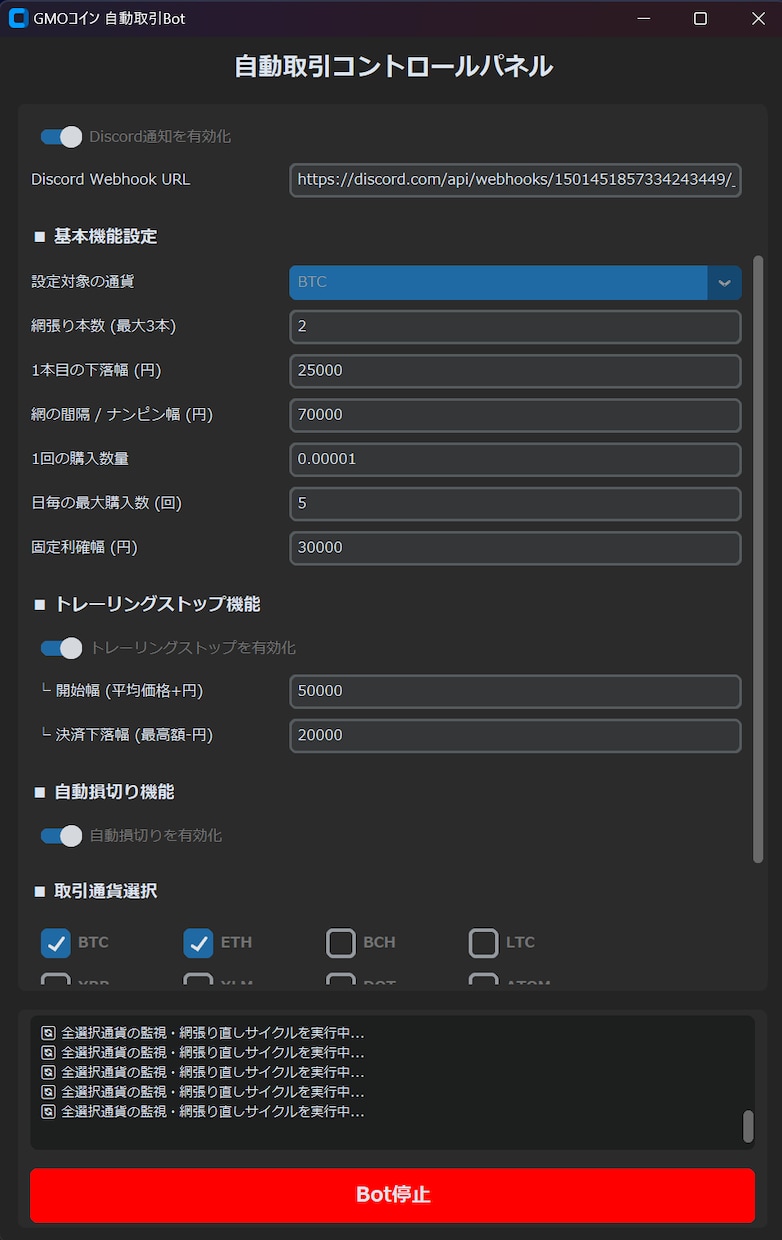Toggle 自動損切りを有効化 switch
The height and width of the screenshot is (1240, 782).
(x=61, y=836)
